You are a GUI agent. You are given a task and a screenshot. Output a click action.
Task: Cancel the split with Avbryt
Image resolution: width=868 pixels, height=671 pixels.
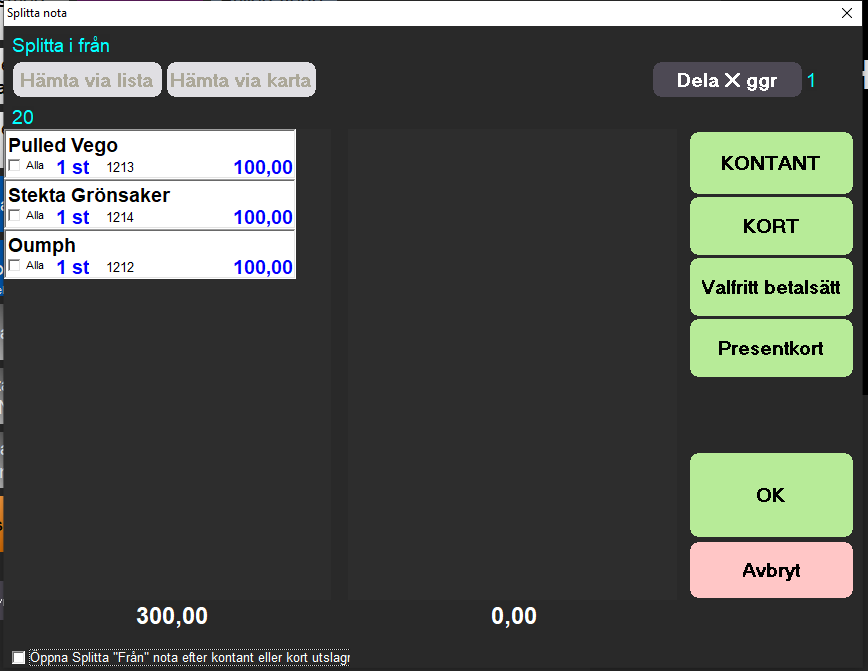tap(770, 571)
